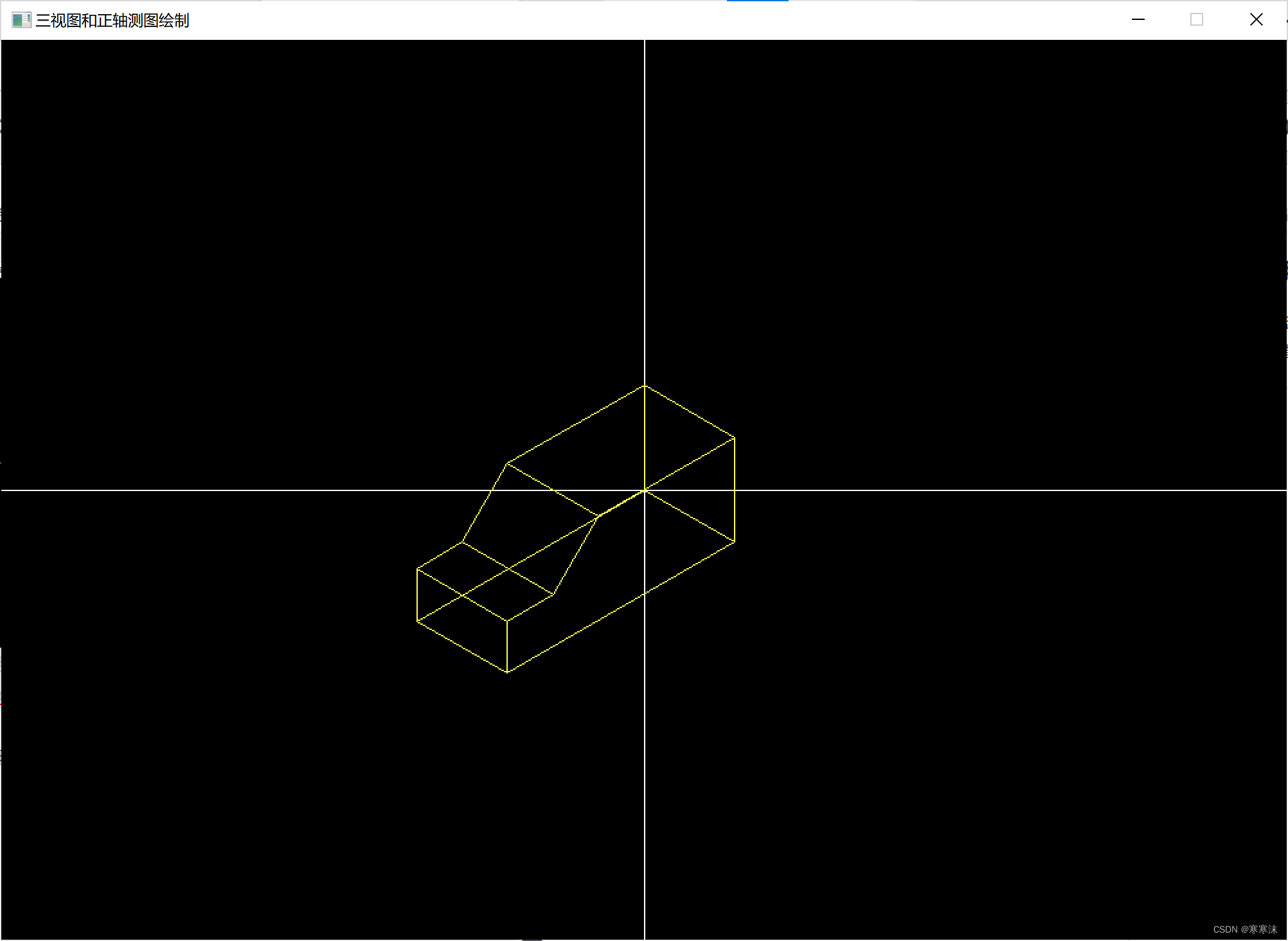The height and width of the screenshot is (941, 1288).
Task: Click the upper-right corner vertex of the wireframe
Action: (x=735, y=438)
